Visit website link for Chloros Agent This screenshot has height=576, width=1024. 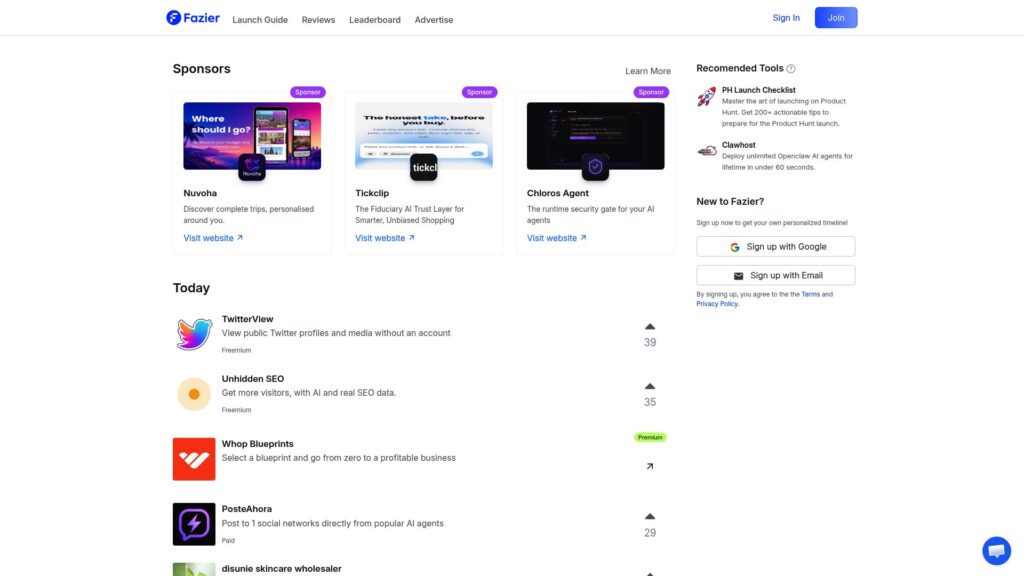(556, 238)
